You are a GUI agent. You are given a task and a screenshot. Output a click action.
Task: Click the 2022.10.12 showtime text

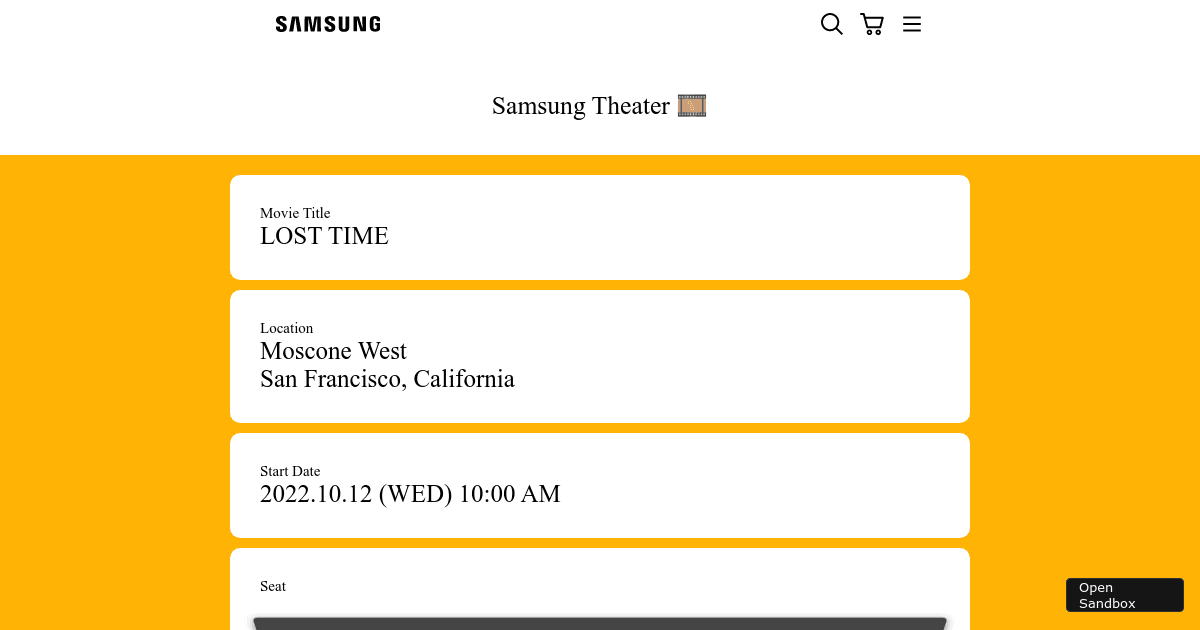click(410, 494)
